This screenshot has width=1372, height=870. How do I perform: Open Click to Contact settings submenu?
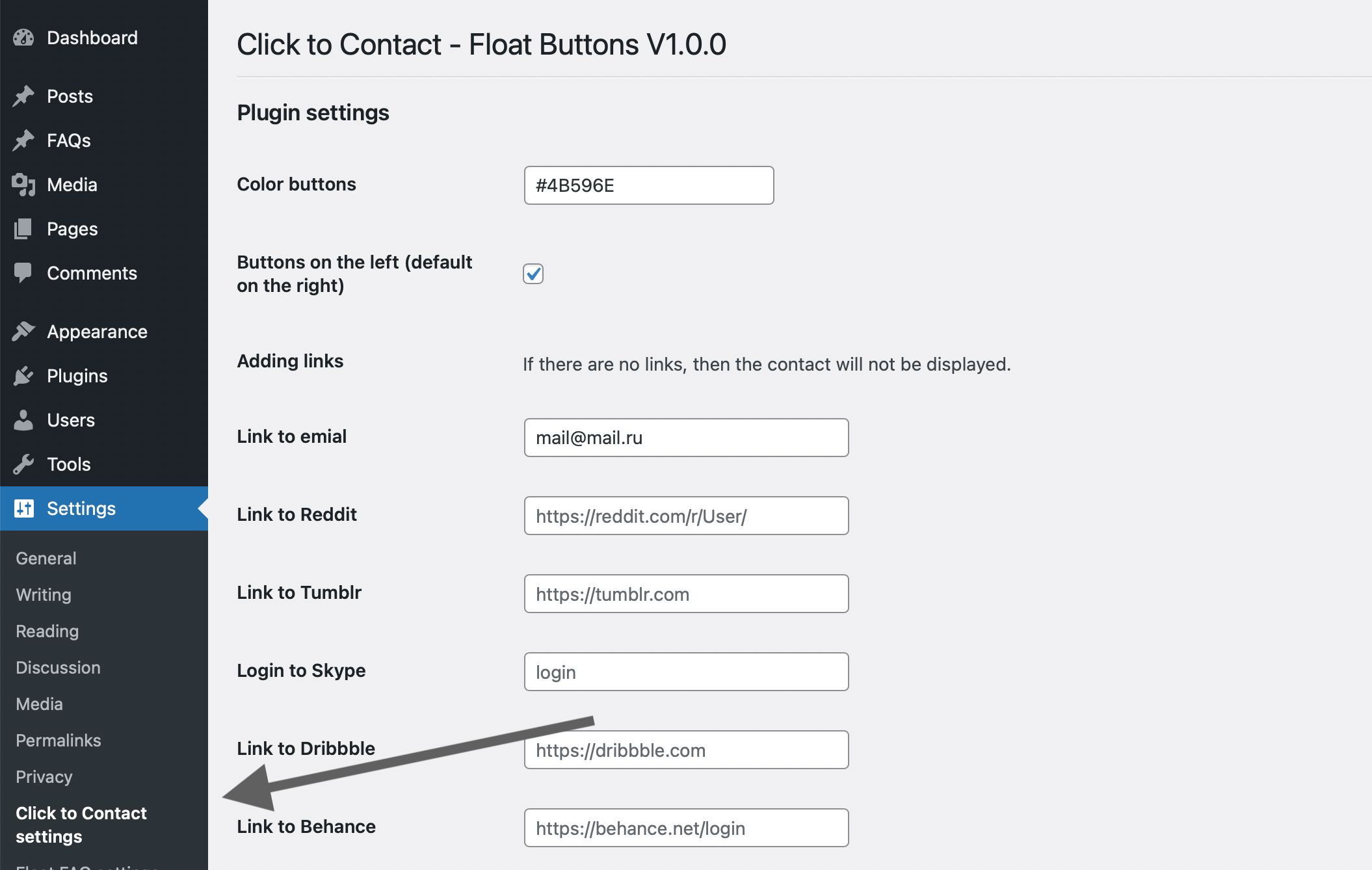[x=81, y=824]
